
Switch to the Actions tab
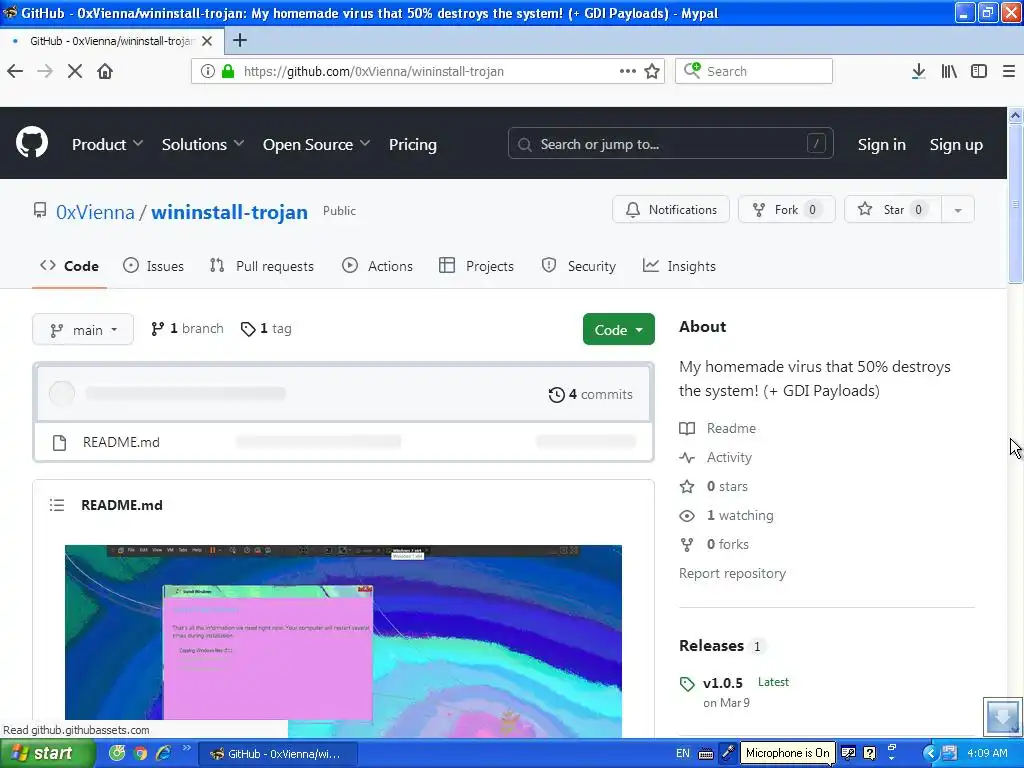point(377,266)
